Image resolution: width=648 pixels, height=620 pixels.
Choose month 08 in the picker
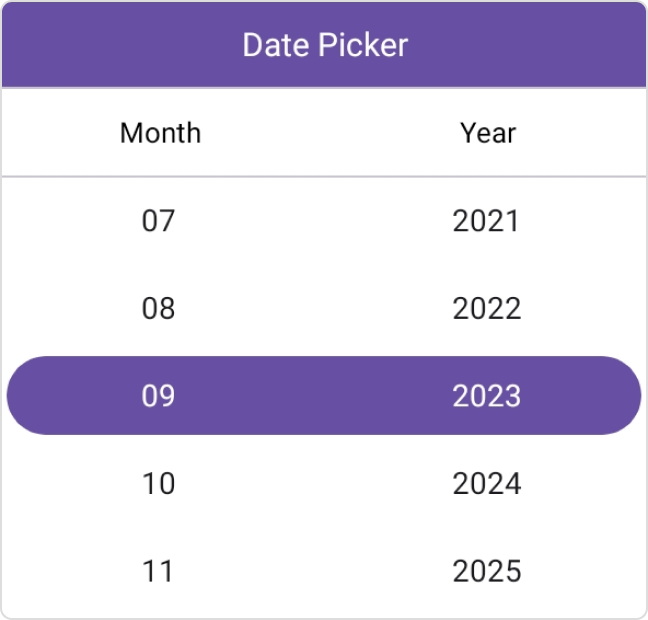coord(158,308)
